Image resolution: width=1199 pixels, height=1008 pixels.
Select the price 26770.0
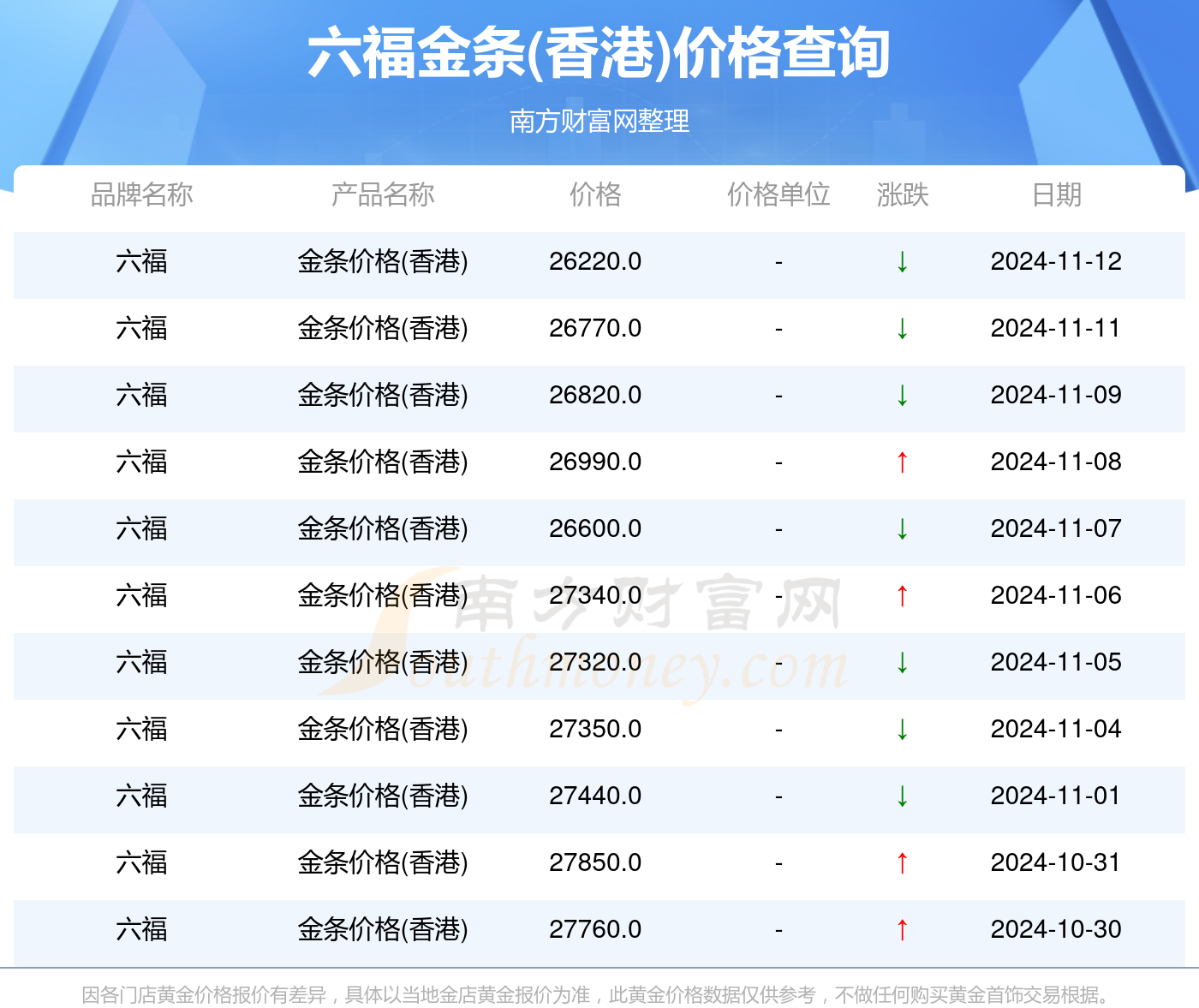595,328
